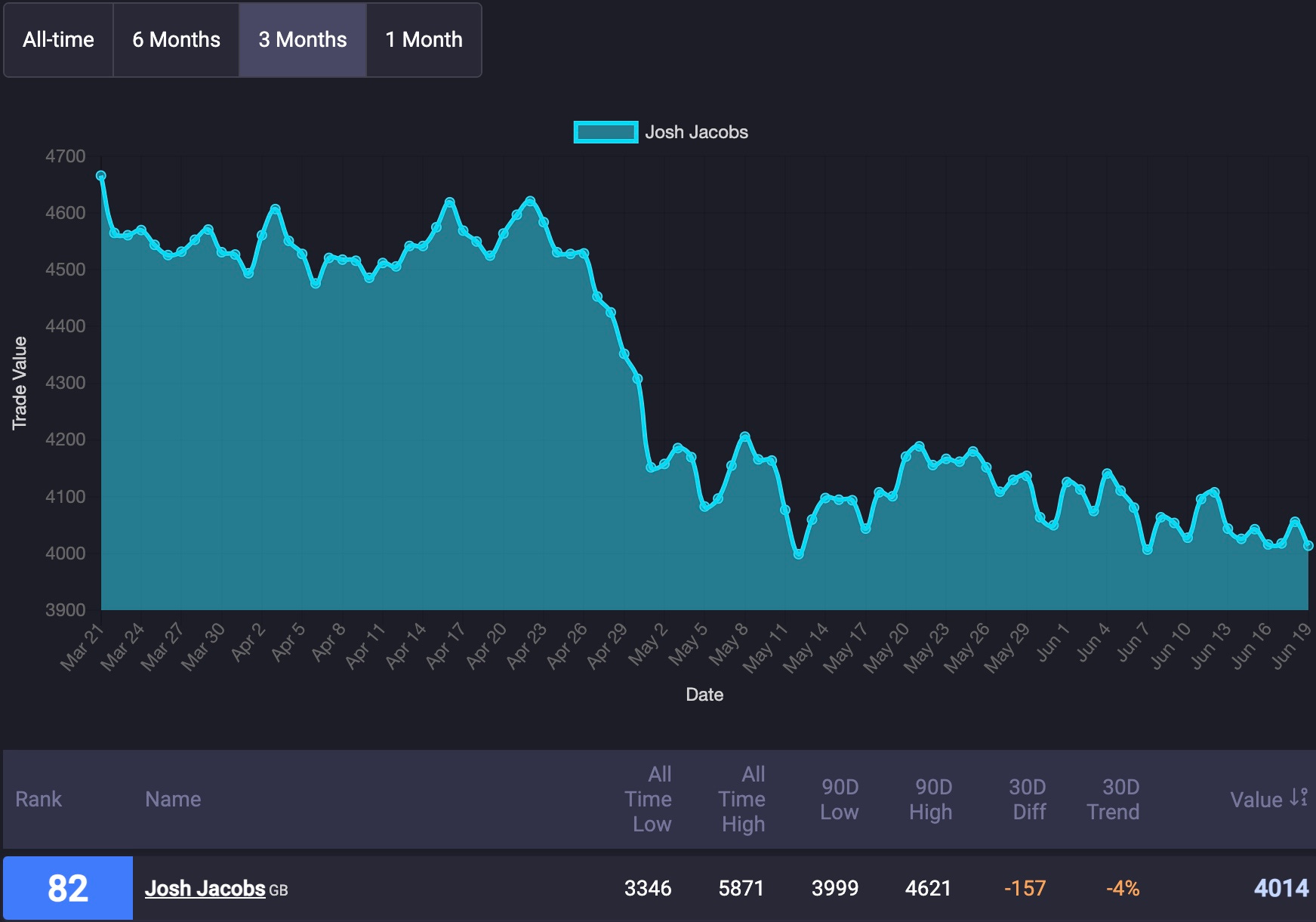Click the GB tag next to Josh Jacobs
This screenshot has height=922, width=1316.
(x=279, y=891)
